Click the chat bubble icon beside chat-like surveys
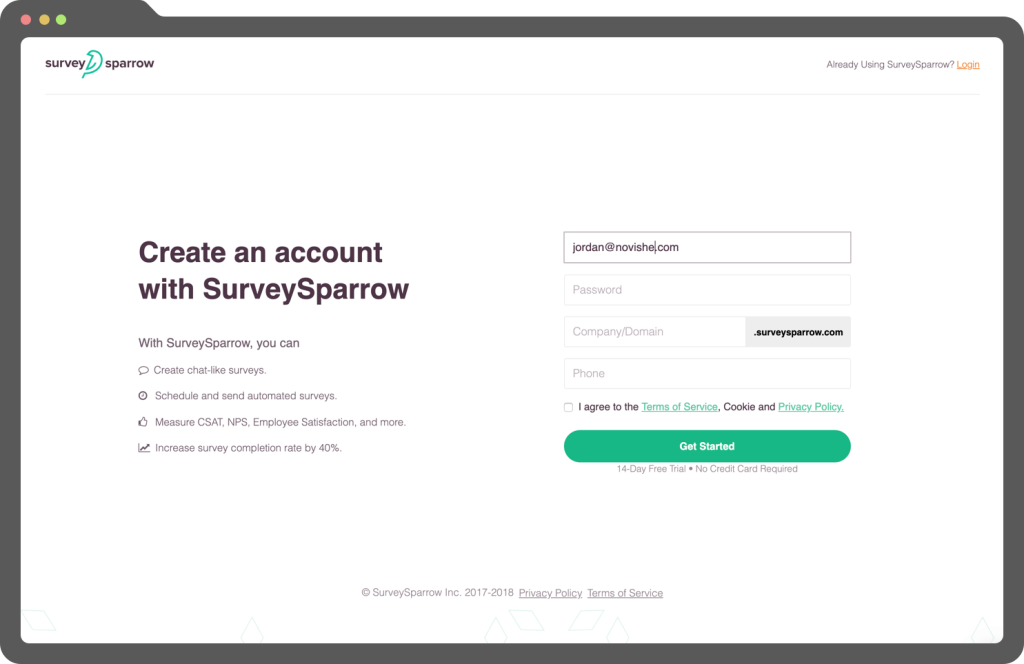The width and height of the screenshot is (1024, 664). tap(143, 370)
